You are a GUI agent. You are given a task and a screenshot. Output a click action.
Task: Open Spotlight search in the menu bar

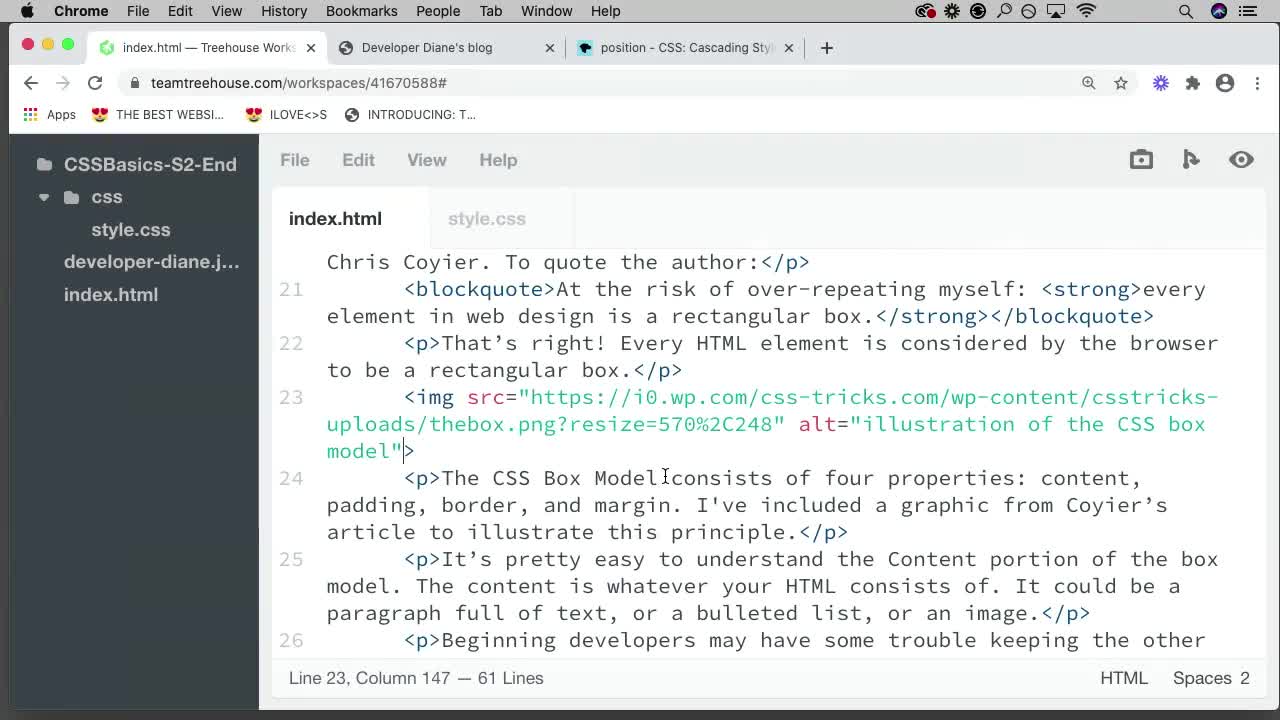click(x=1185, y=11)
